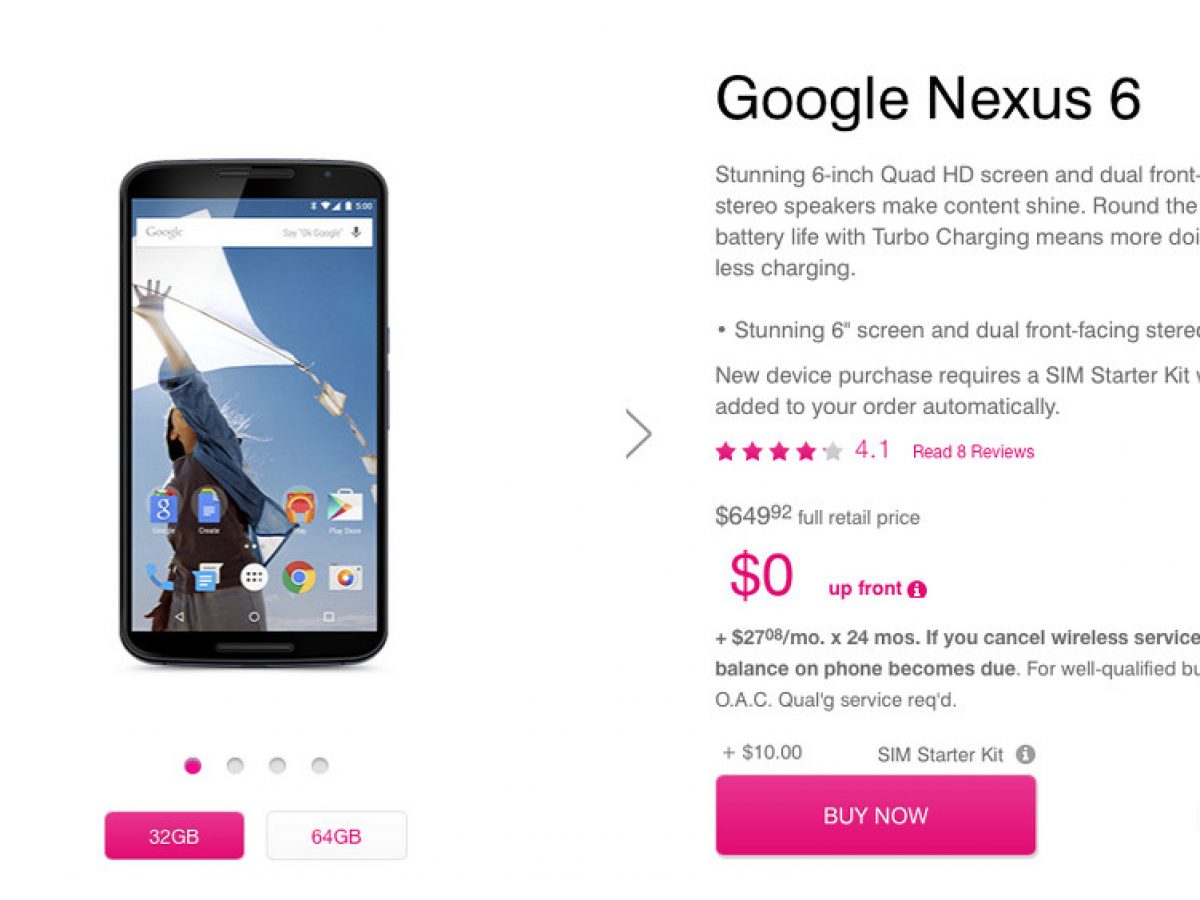The width and height of the screenshot is (1200, 900).
Task: Select the second image carousel dot
Action: 235,766
